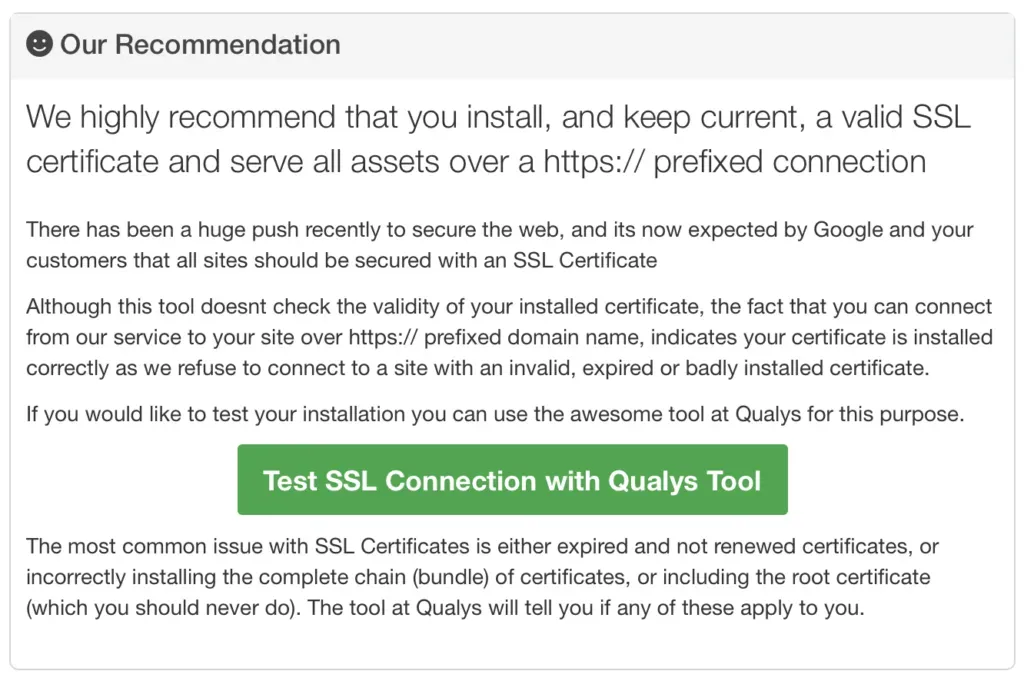Select the Our Recommendation panel title
The height and width of the screenshot is (681, 1024).
point(200,45)
